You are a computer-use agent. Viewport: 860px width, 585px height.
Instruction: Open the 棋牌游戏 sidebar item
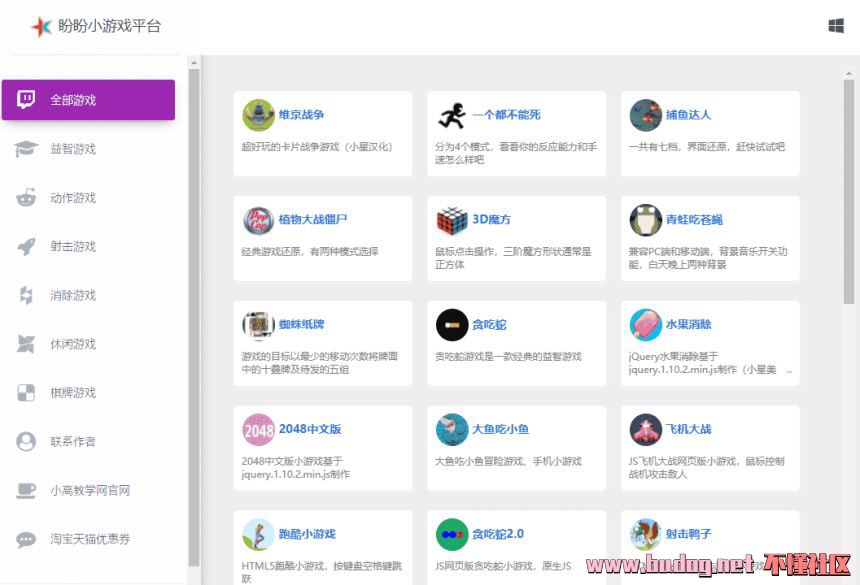click(x=73, y=393)
